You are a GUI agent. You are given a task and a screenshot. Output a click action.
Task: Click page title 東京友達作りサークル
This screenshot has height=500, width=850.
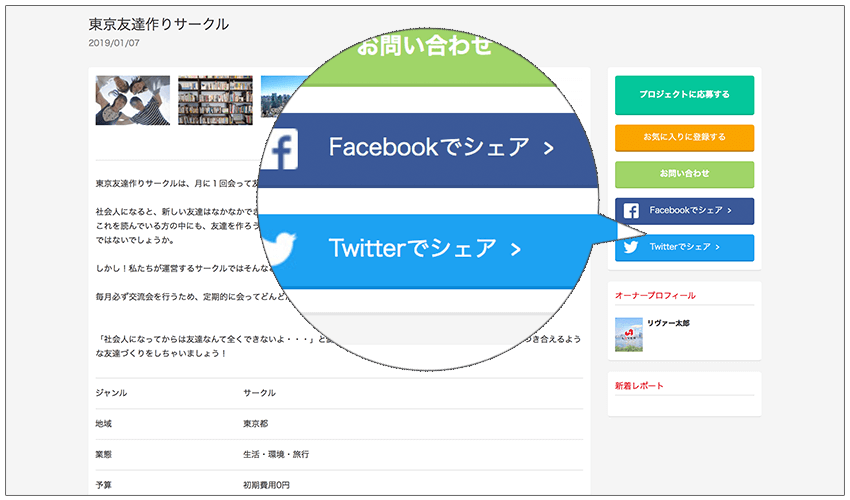(x=159, y=24)
